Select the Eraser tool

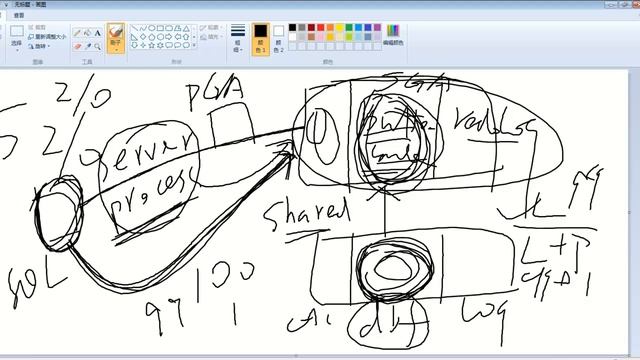pyautogui.click(x=77, y=47)
